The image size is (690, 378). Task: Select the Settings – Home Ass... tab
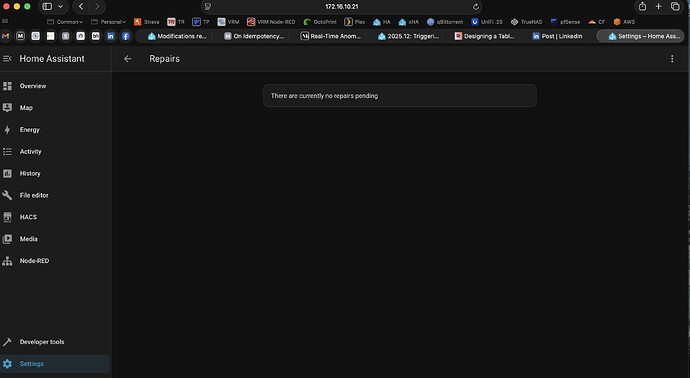click(641, 36)
